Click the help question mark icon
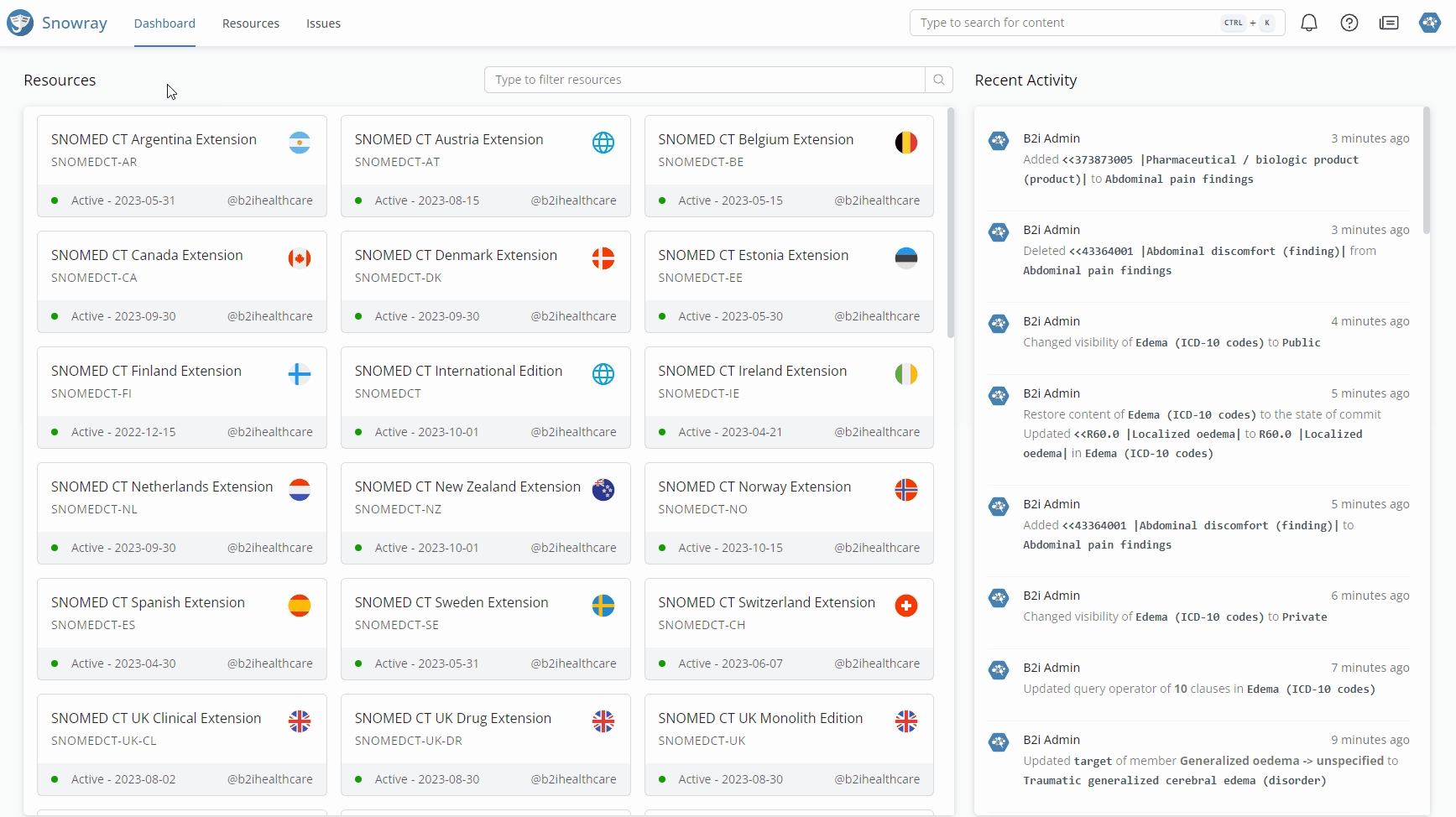The height and width of the screenshot is (817, 1456). (1349, 23)
